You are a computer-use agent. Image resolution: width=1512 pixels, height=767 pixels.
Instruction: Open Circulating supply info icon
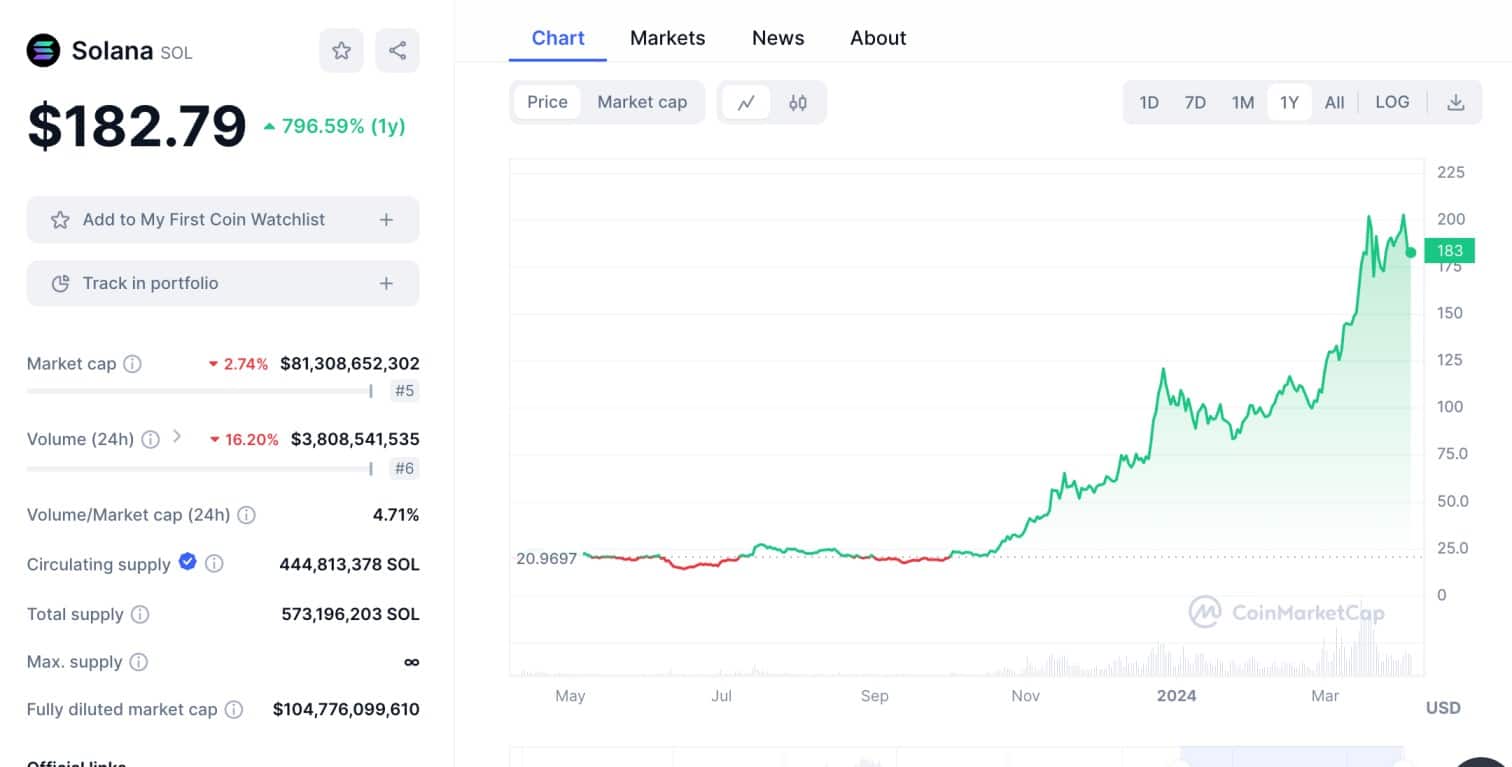[x=214, y=564]
